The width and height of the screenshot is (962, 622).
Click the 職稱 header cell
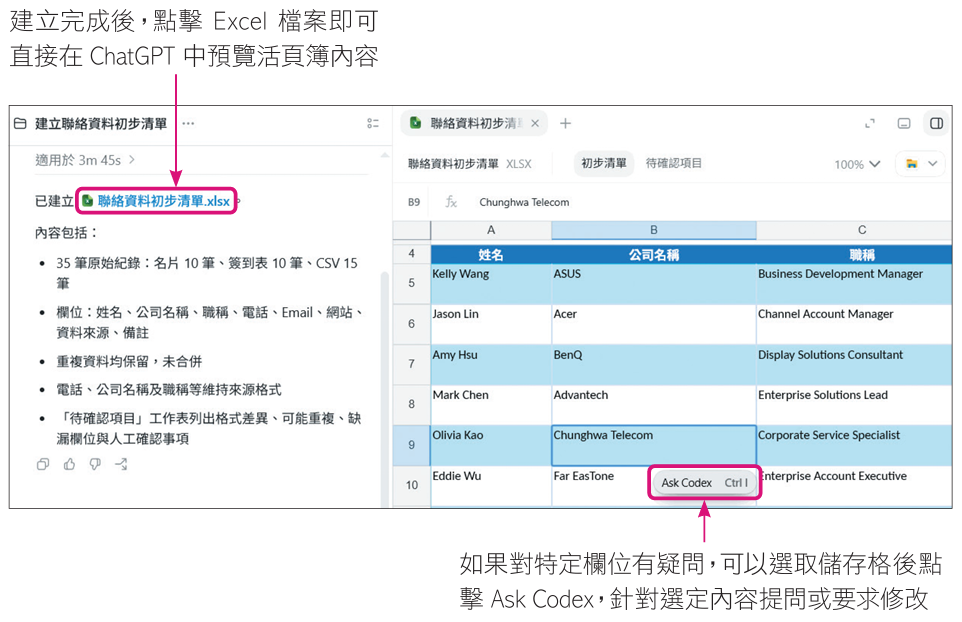(855, 254)
